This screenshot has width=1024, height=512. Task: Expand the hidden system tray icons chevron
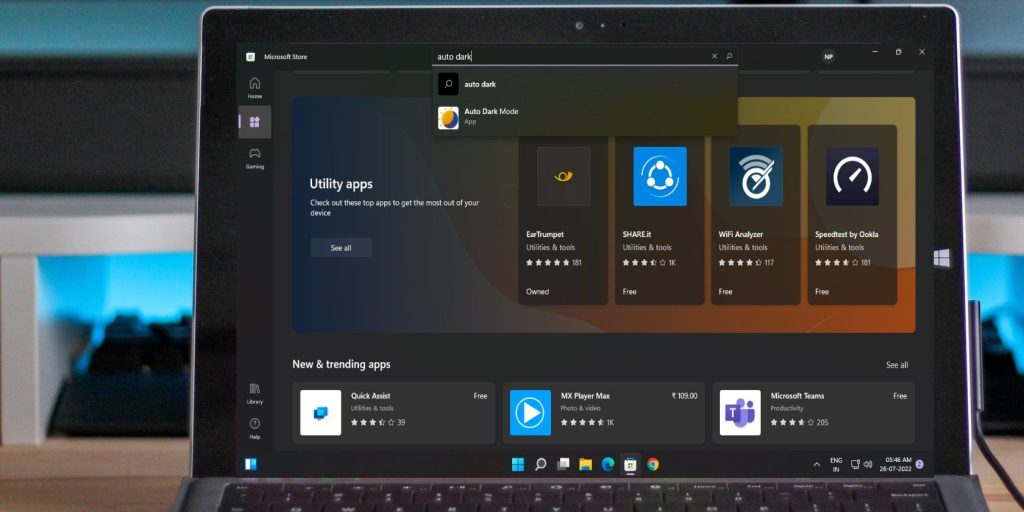click(x=816, y=464)
